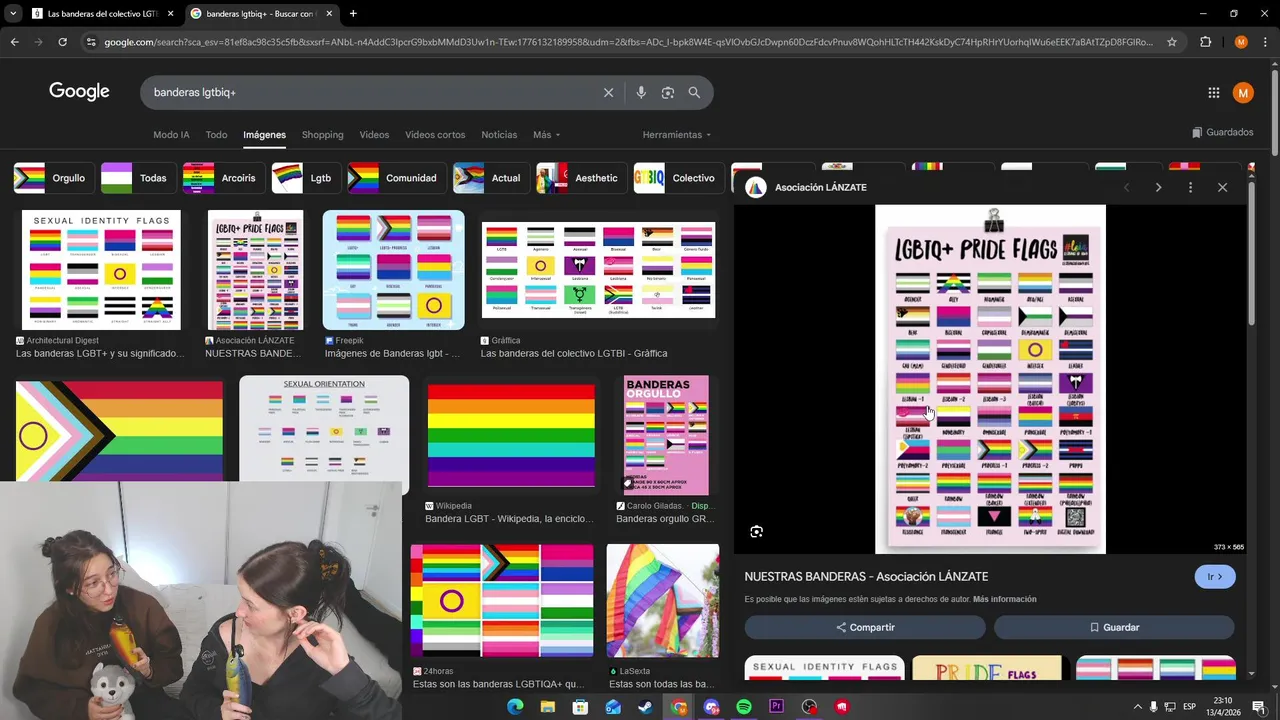1280x720 pixels.
Task: Switch to the Modo IA tab
Action: tap(171, 134)
